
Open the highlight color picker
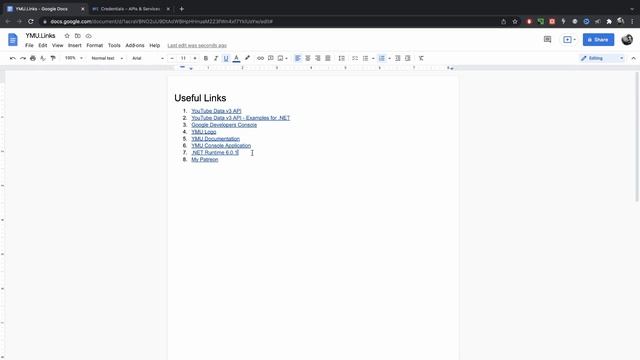(247, 58)
